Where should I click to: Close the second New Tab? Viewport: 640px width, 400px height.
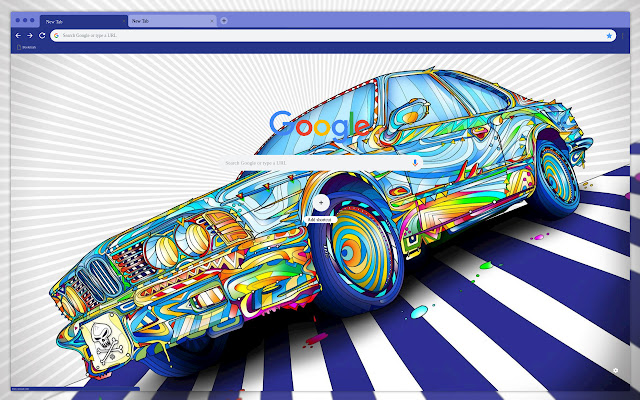(x=212, y=21)
